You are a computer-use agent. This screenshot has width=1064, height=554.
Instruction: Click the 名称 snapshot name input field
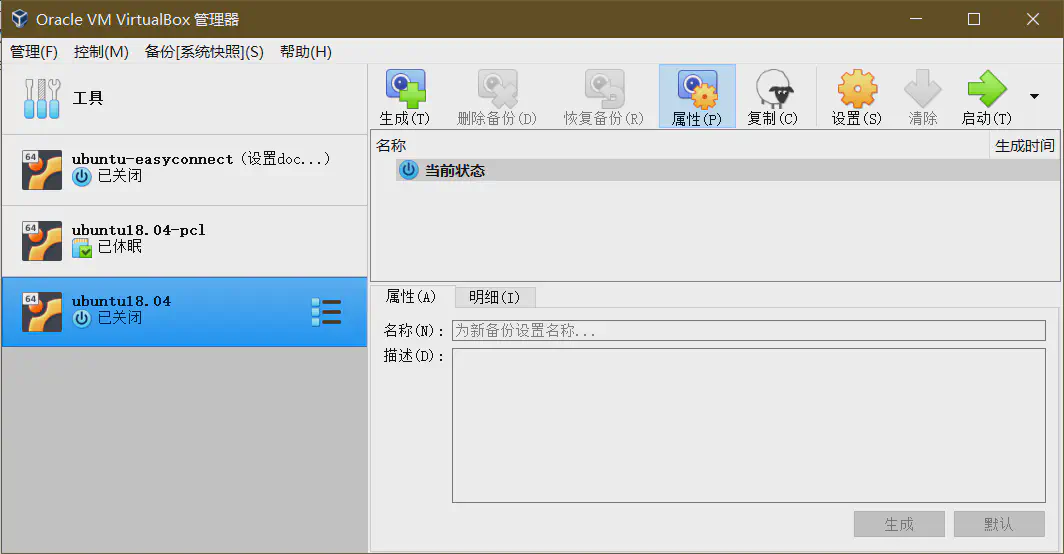pos(748,331)
